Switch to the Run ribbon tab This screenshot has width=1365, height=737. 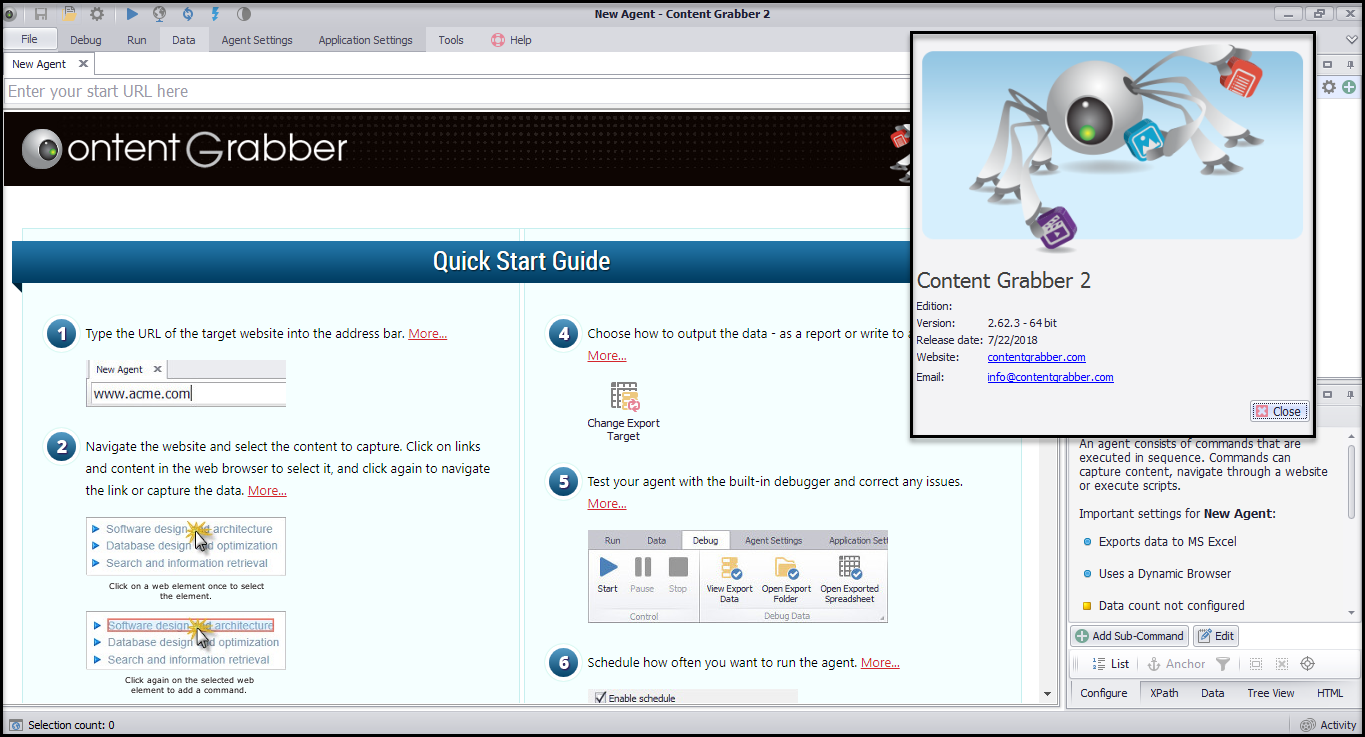pos(137,40)
